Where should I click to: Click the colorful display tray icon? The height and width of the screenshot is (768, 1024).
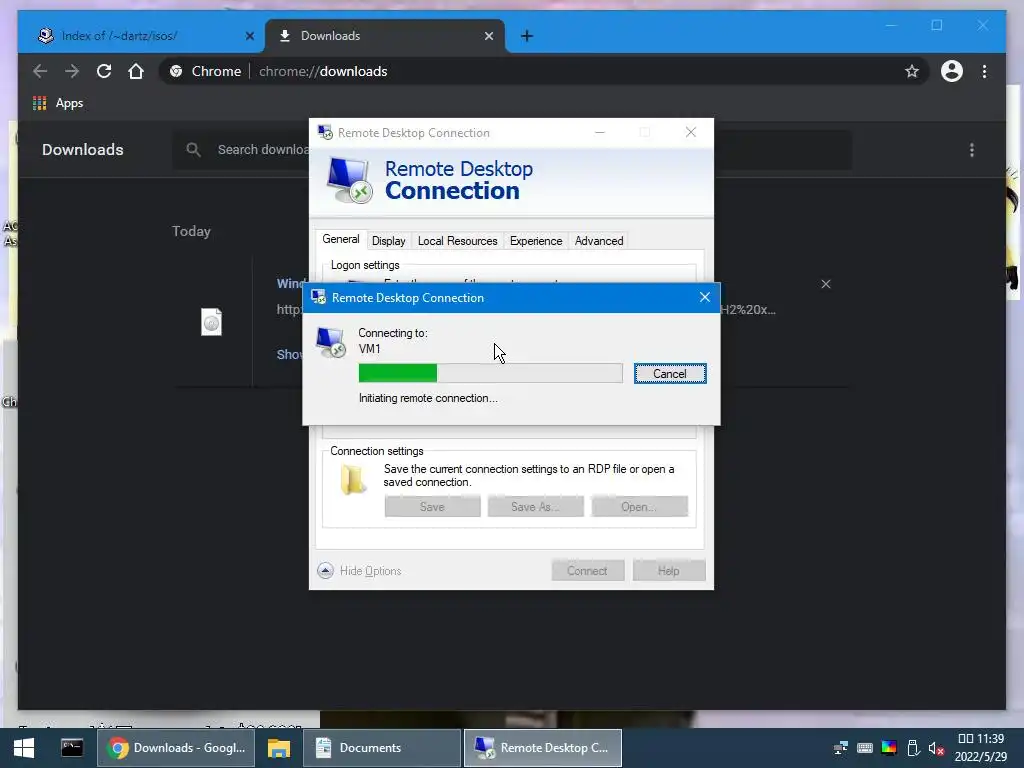[x=889, y=748]
